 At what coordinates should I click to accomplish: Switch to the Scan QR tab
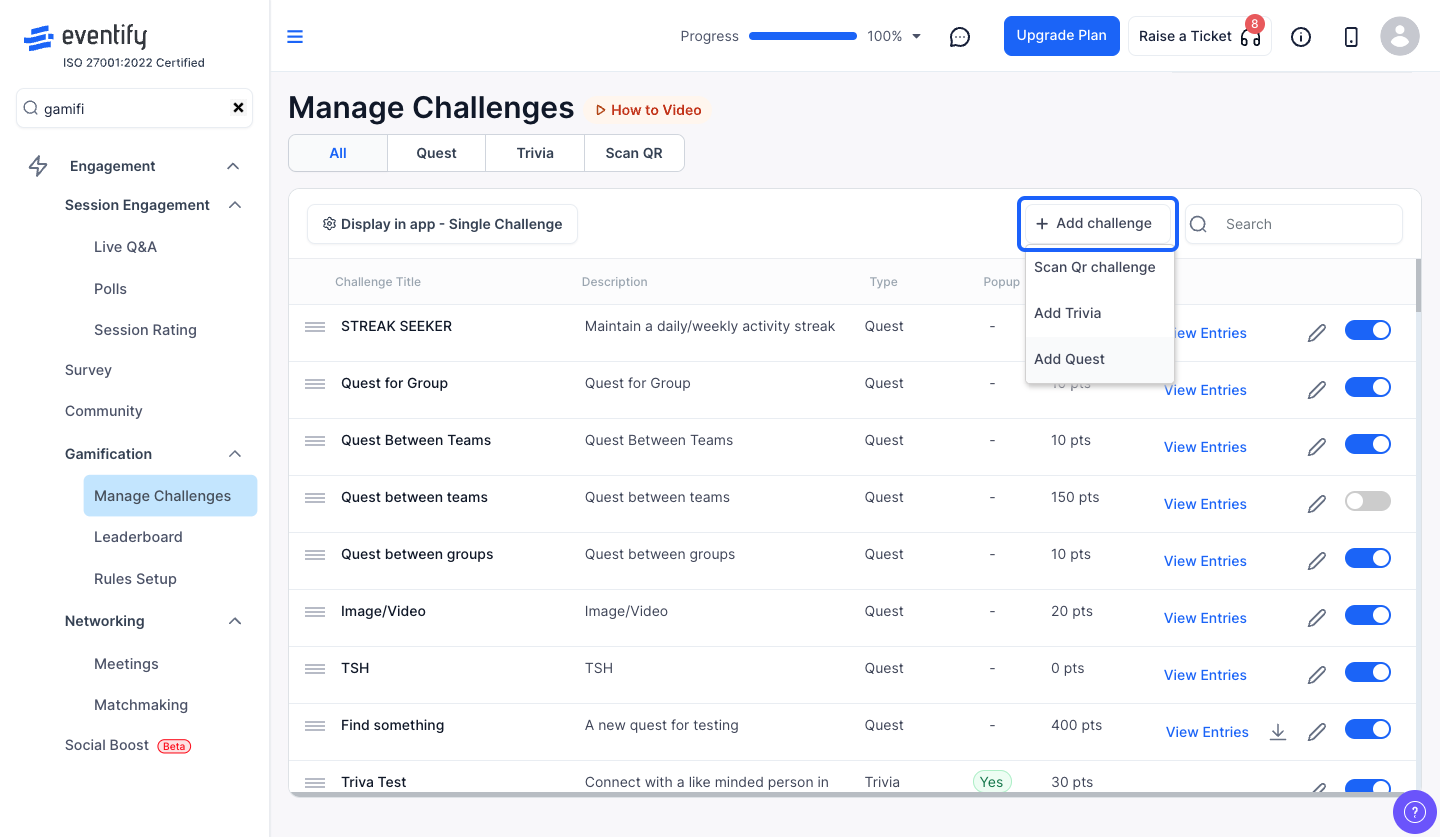[634, 153]
